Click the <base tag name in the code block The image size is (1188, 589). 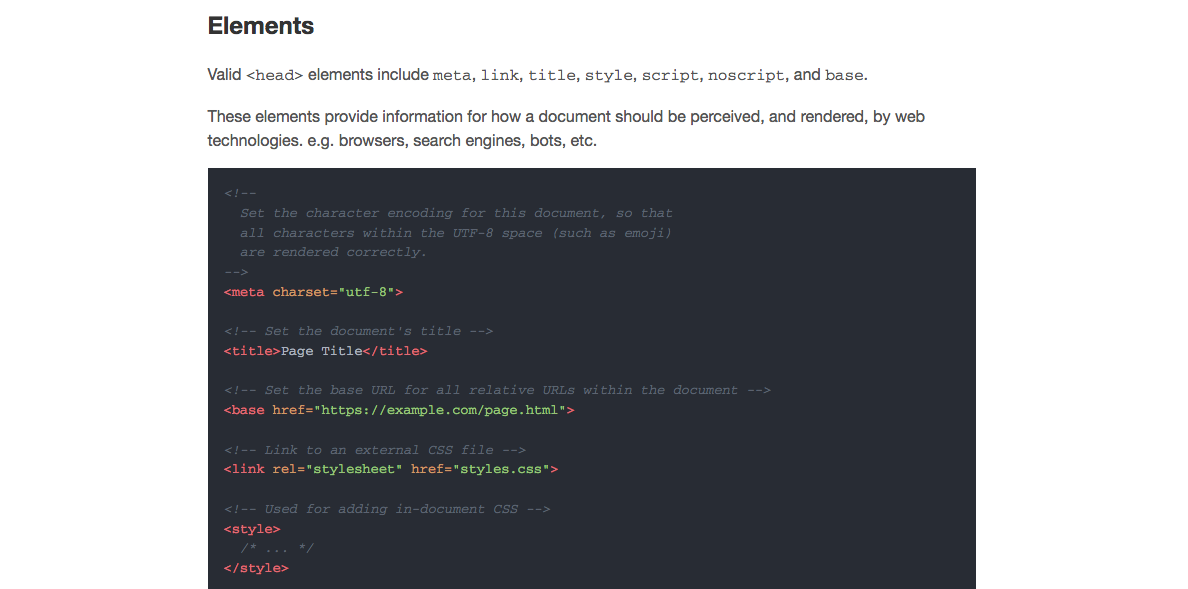click(x=245, y=410)
